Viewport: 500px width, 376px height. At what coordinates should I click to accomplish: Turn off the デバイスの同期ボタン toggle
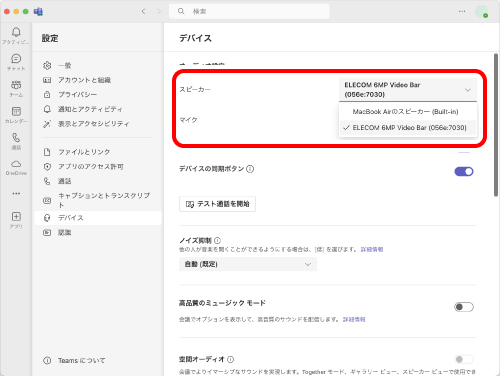pyautogui.click(x=464, y=171)
